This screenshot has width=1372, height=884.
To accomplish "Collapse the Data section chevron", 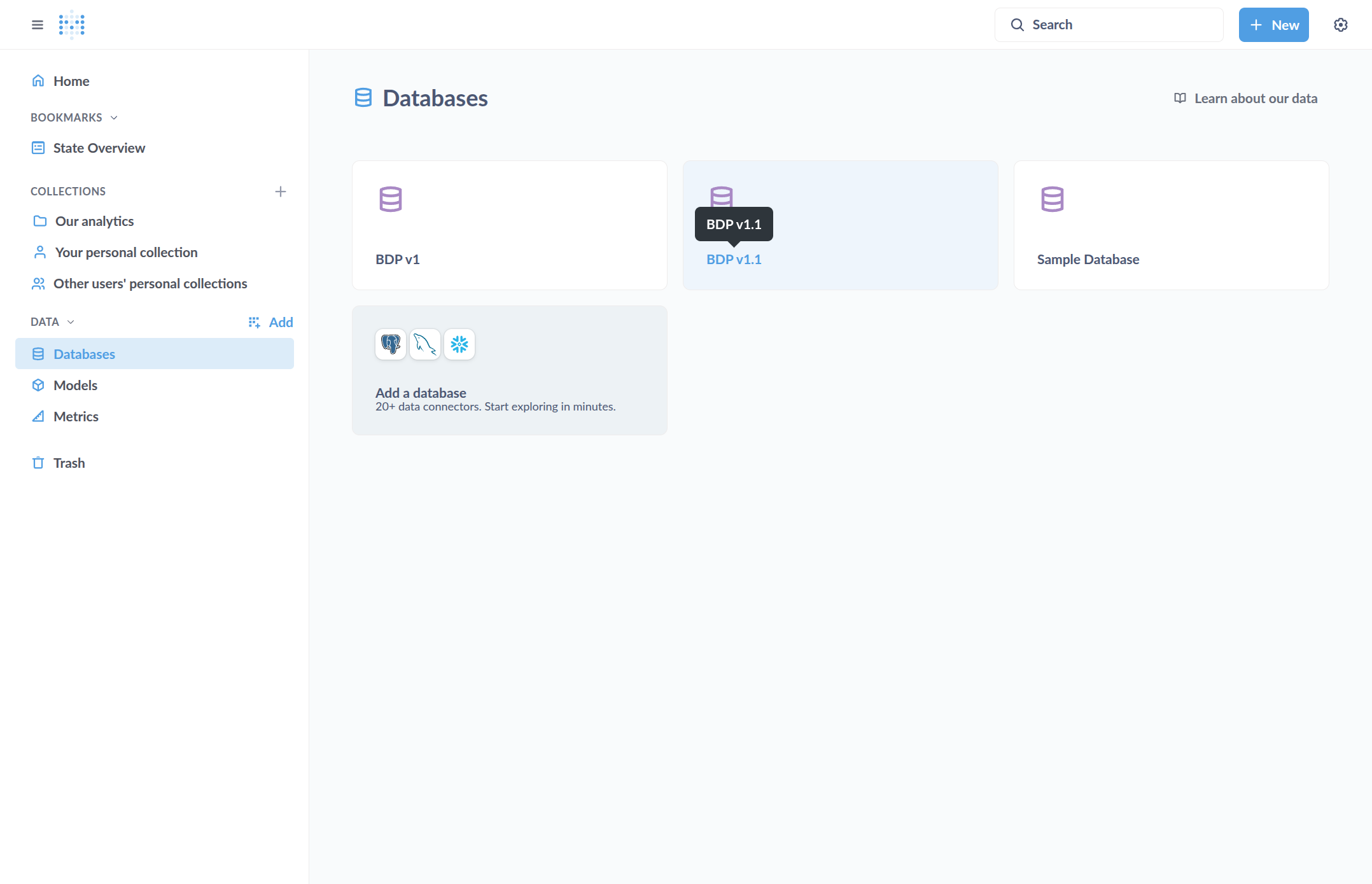I will [71, 322].
